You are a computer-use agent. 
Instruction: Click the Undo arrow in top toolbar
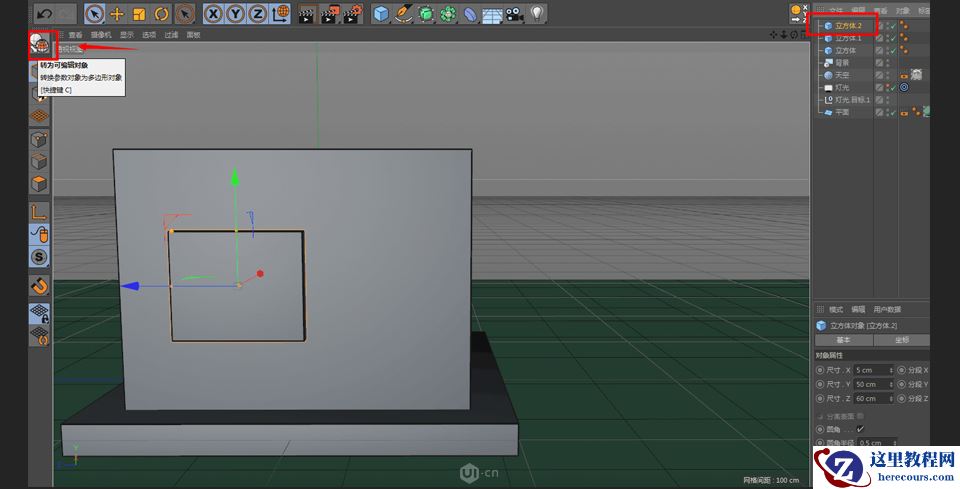pos(44,13)
